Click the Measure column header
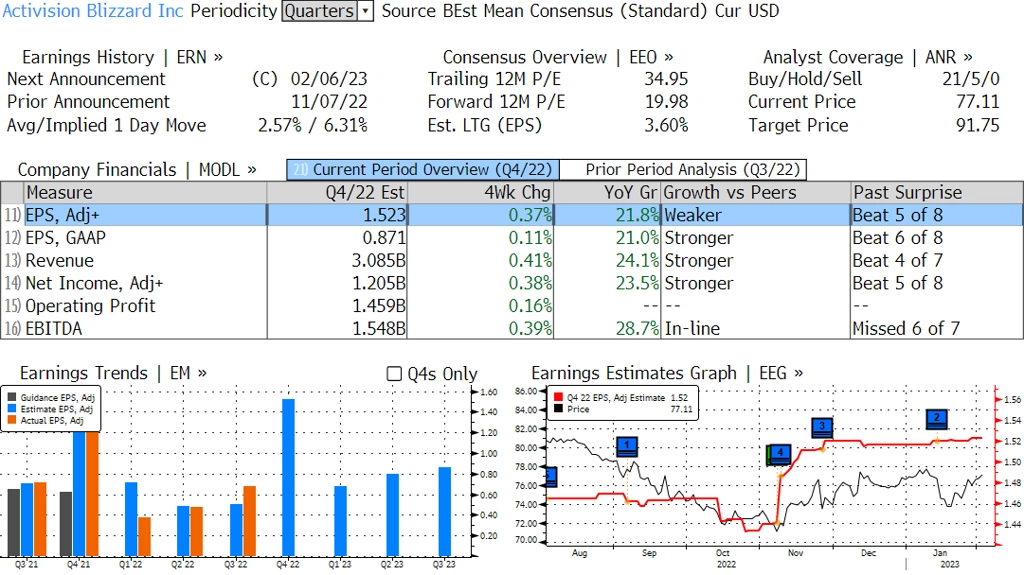The width and height of the screenshot is (1024, 575). pos(145,192)
